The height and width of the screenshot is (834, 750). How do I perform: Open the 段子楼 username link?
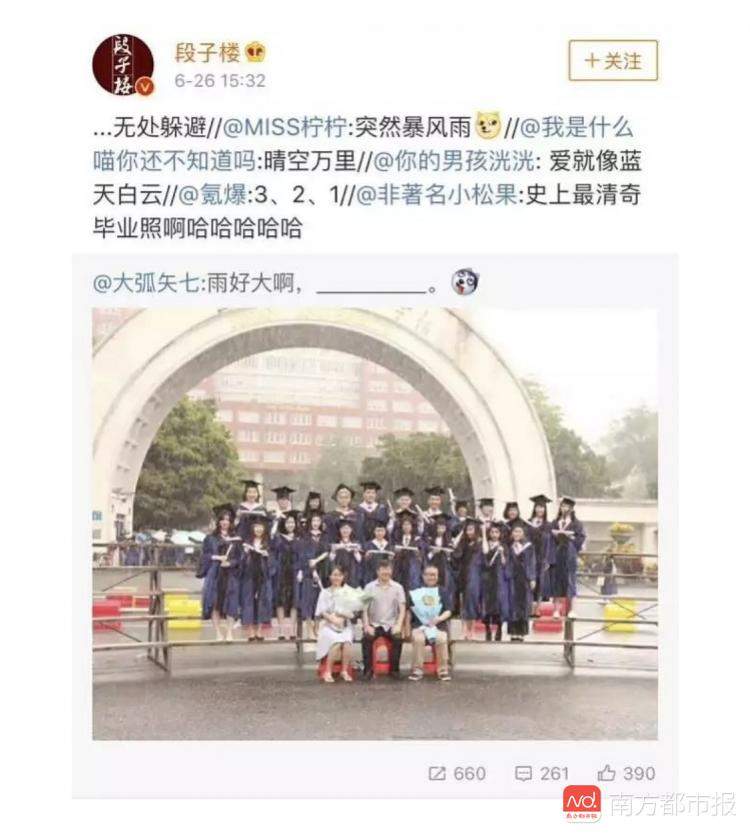(207, 53)
